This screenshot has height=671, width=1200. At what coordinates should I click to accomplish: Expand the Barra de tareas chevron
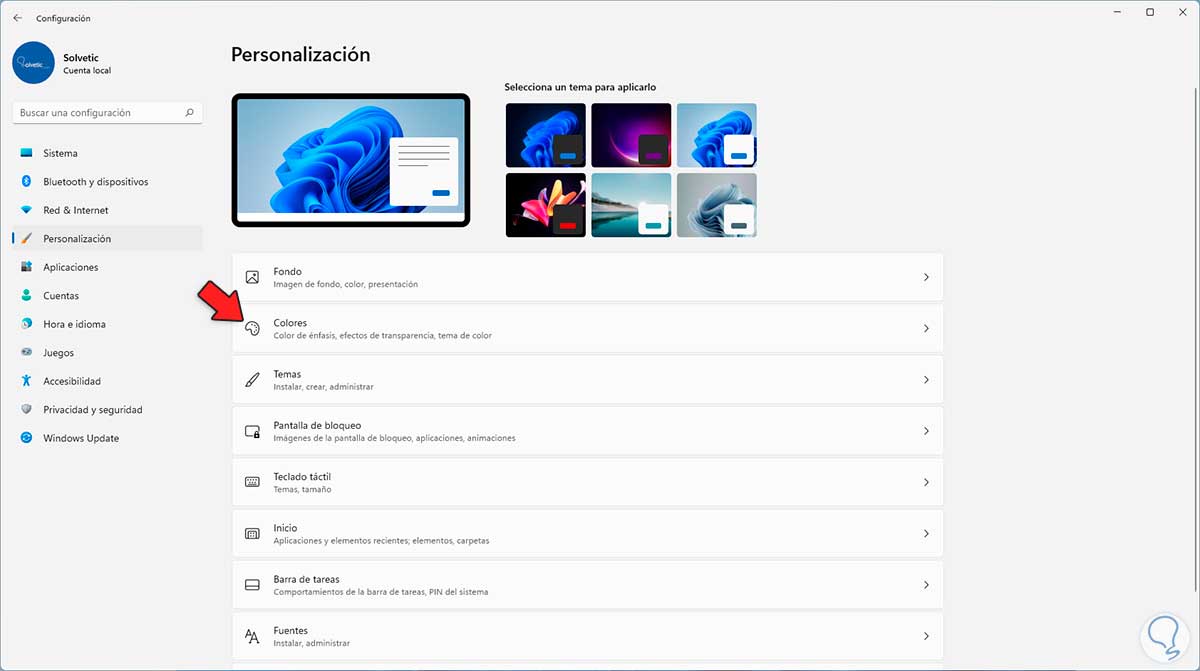click(926, 585)
